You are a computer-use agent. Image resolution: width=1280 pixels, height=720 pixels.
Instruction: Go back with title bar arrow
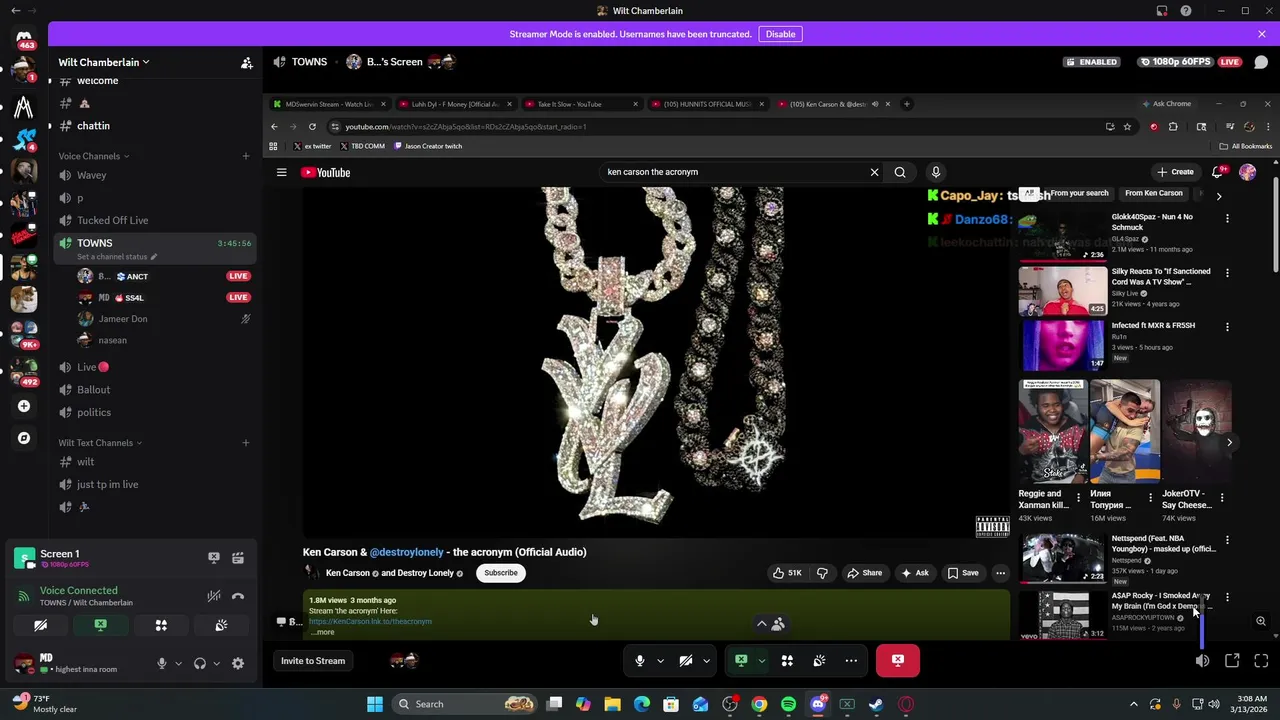click(x=15, y=11)
